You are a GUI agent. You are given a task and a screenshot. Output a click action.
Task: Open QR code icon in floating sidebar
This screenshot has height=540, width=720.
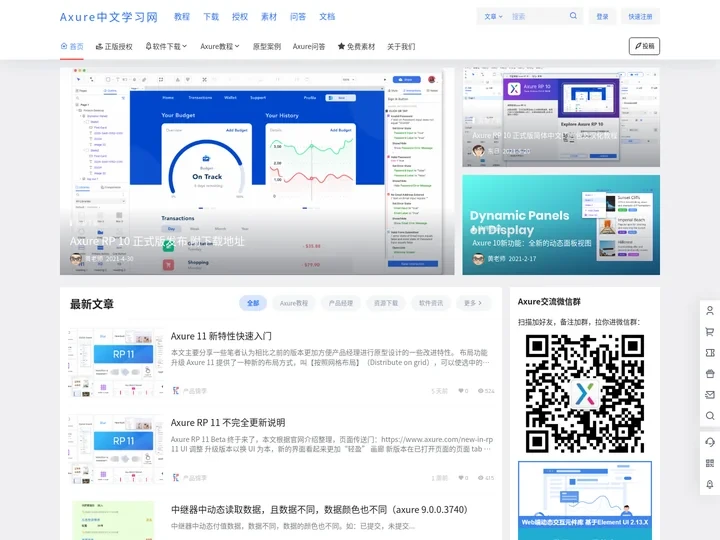[x=710, y=463]
